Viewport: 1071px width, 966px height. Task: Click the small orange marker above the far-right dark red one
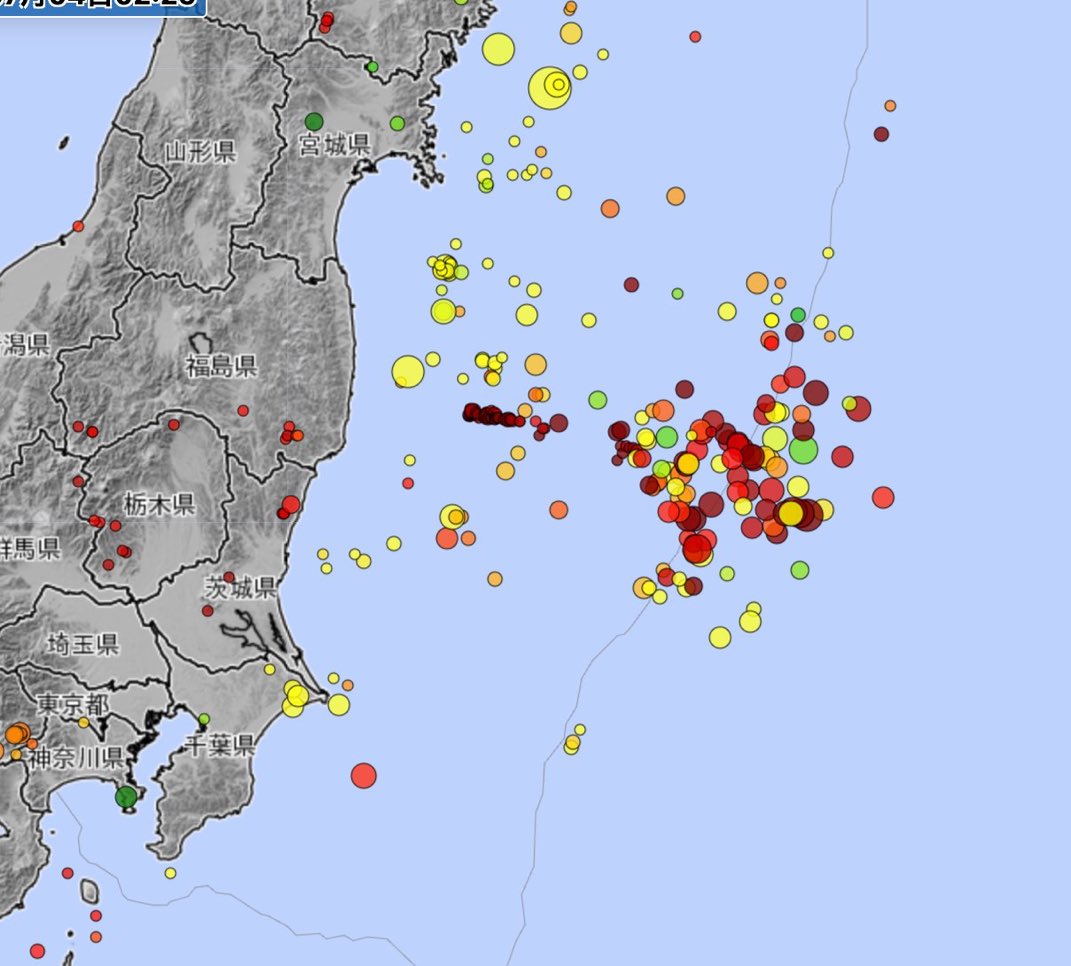click(890, 106)
